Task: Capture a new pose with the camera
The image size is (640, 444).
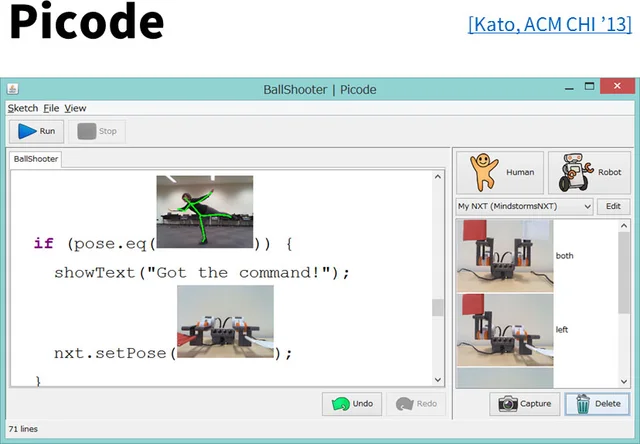Action: [524, 404]
